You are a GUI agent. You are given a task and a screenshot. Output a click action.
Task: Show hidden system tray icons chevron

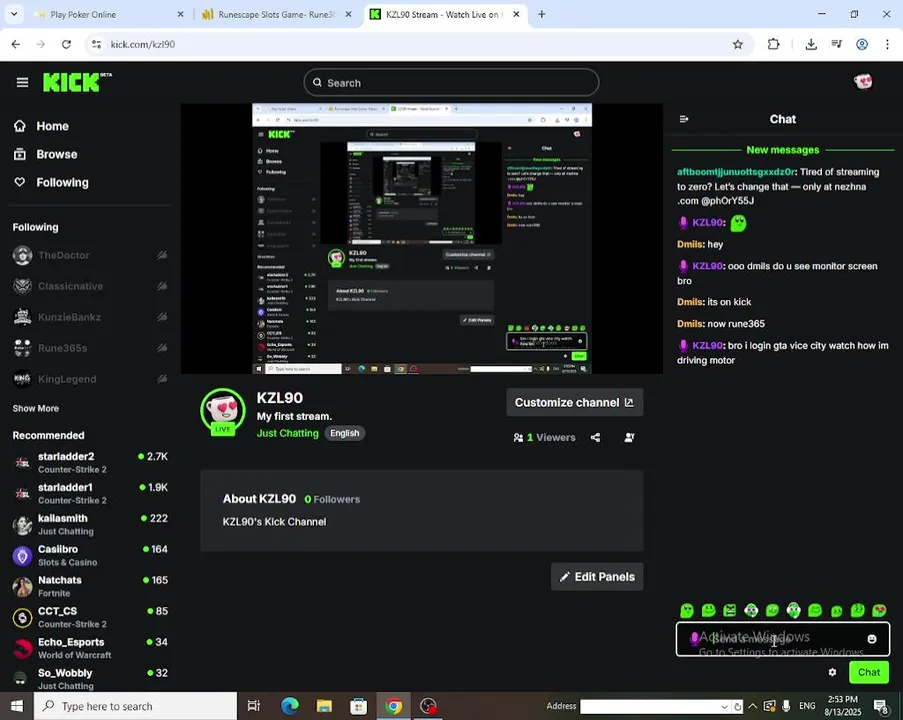pos(753,706)
